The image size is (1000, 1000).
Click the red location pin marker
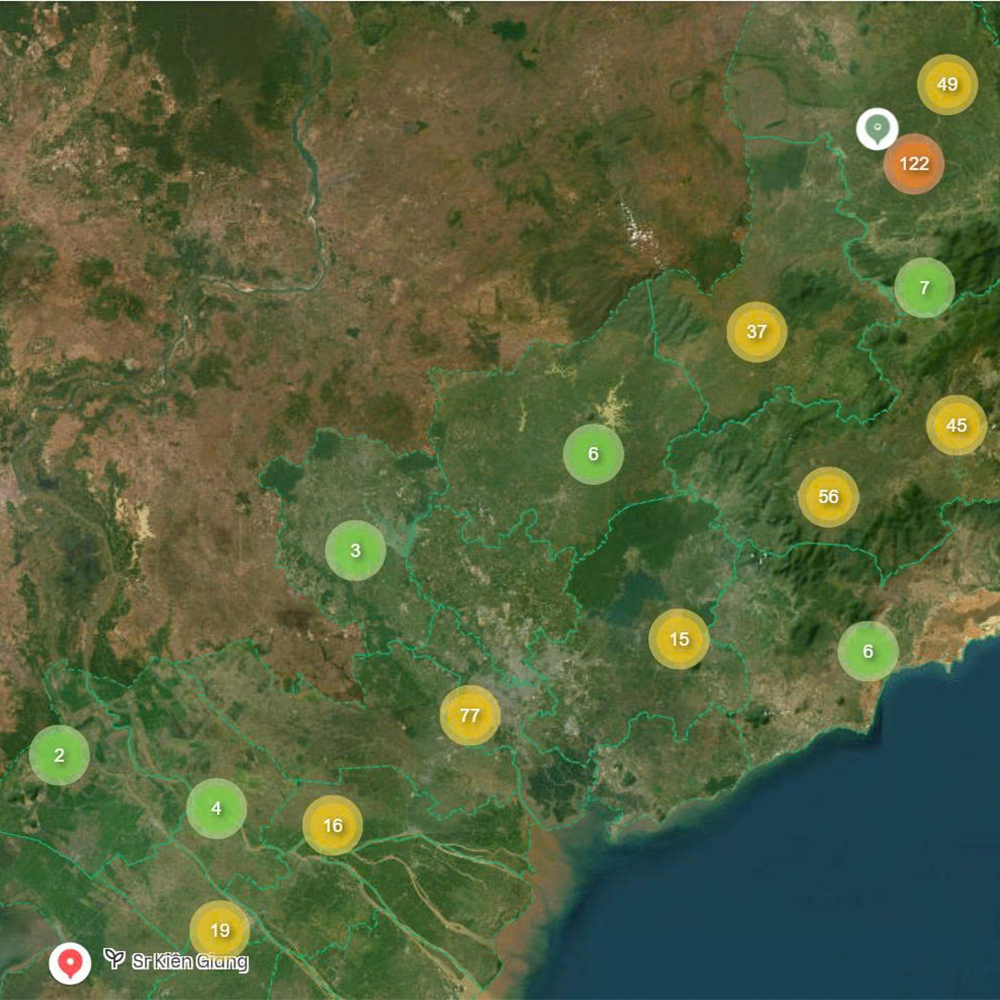click(70, 963)
